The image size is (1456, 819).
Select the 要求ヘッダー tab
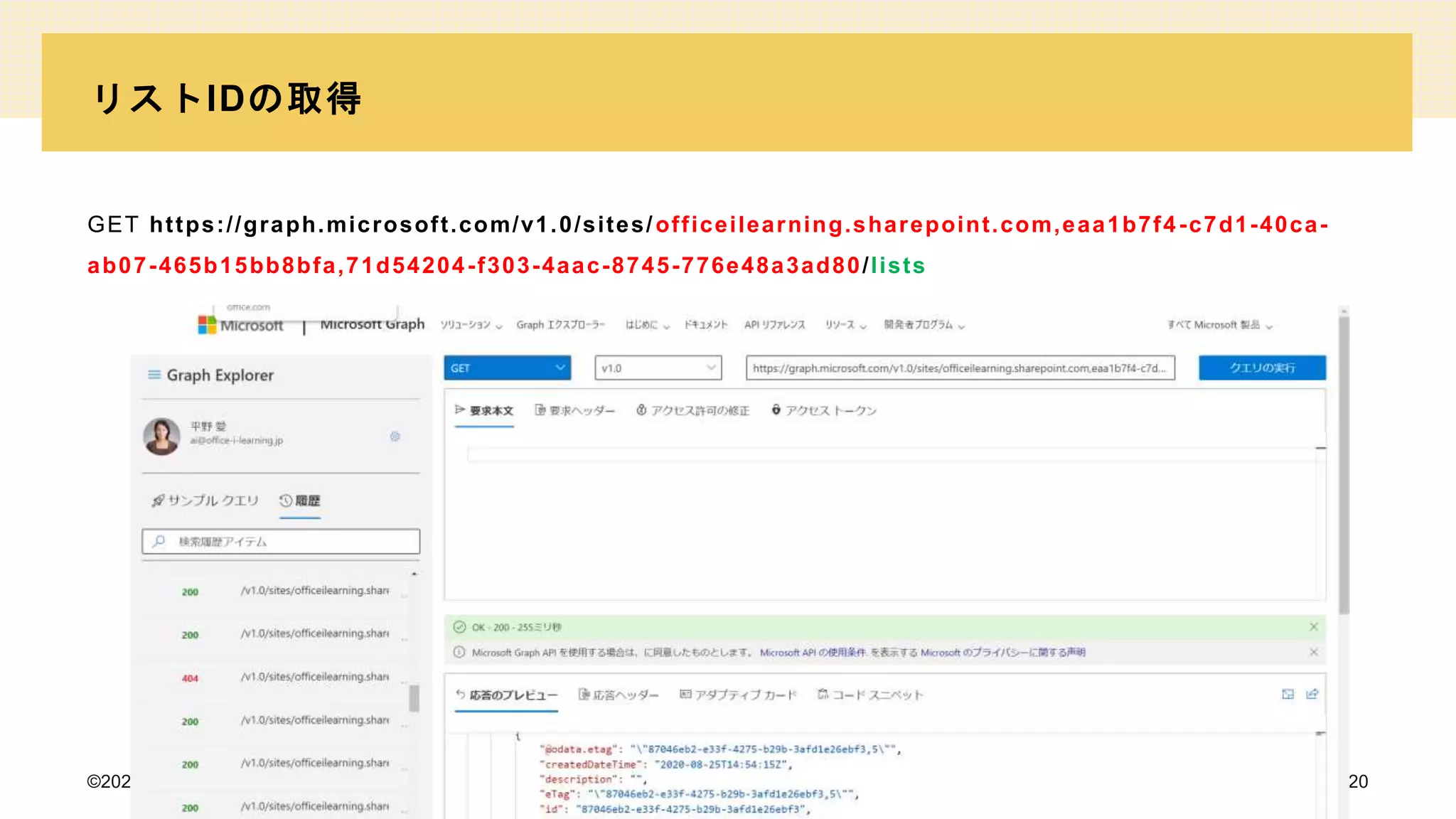[574, 411]
